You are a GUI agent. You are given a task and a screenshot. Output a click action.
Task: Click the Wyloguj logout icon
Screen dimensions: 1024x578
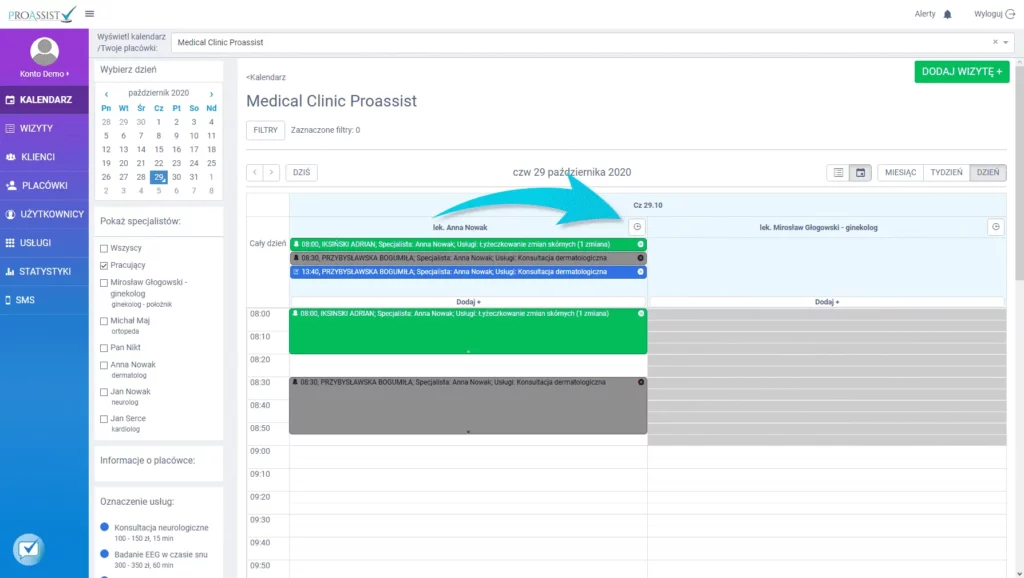click(x=1008, y=14)
